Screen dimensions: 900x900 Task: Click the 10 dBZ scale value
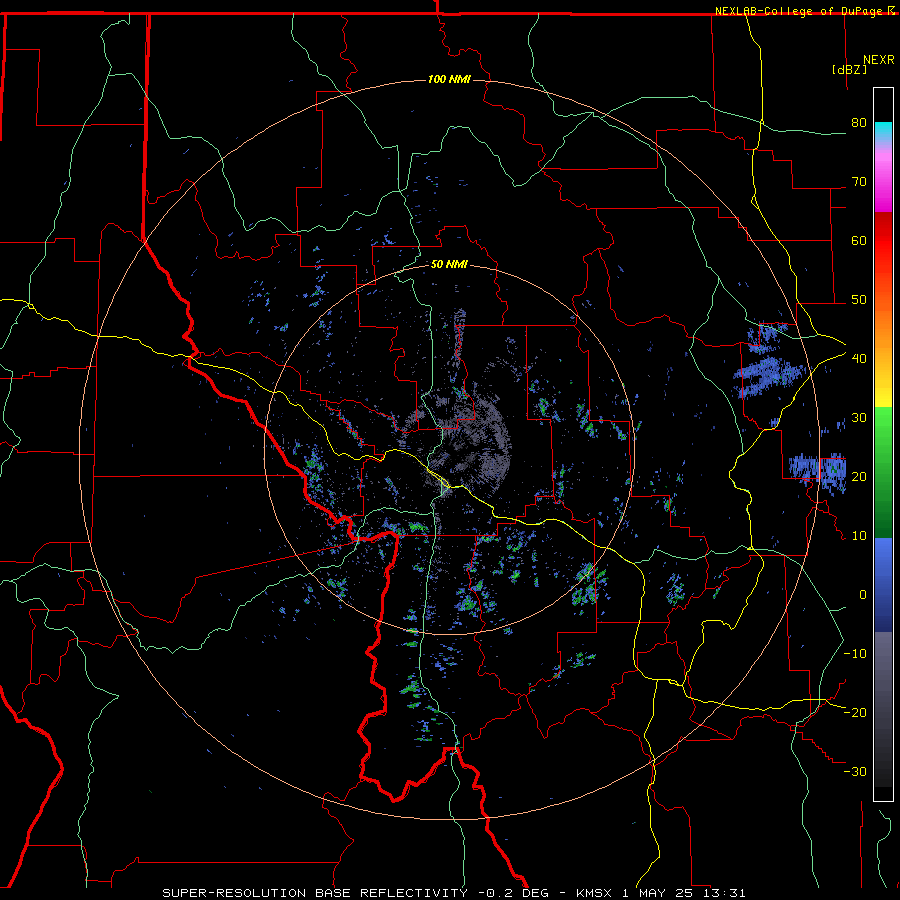tap(859, 536)
